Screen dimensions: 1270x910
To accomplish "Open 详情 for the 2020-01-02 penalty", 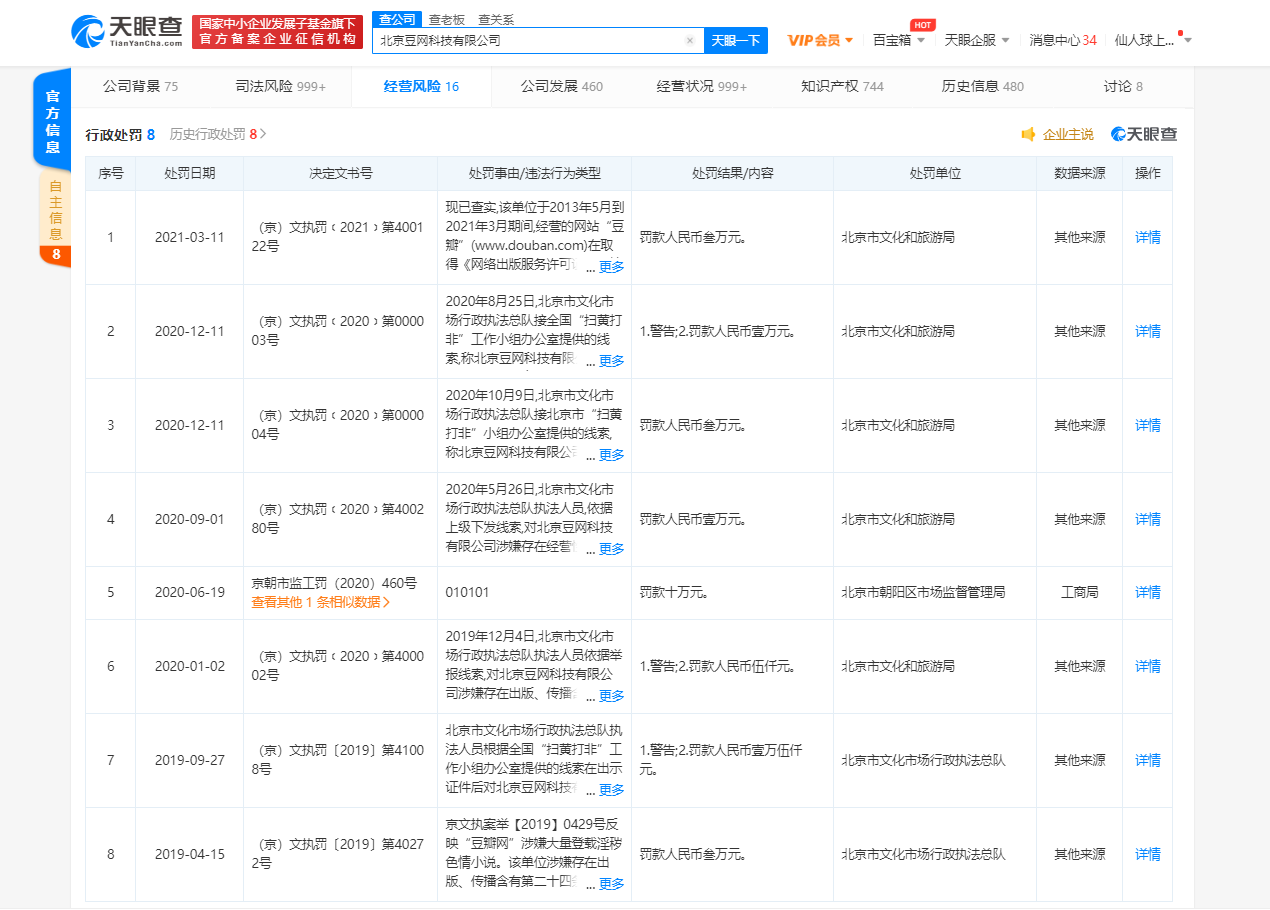I will point(1147,667).
